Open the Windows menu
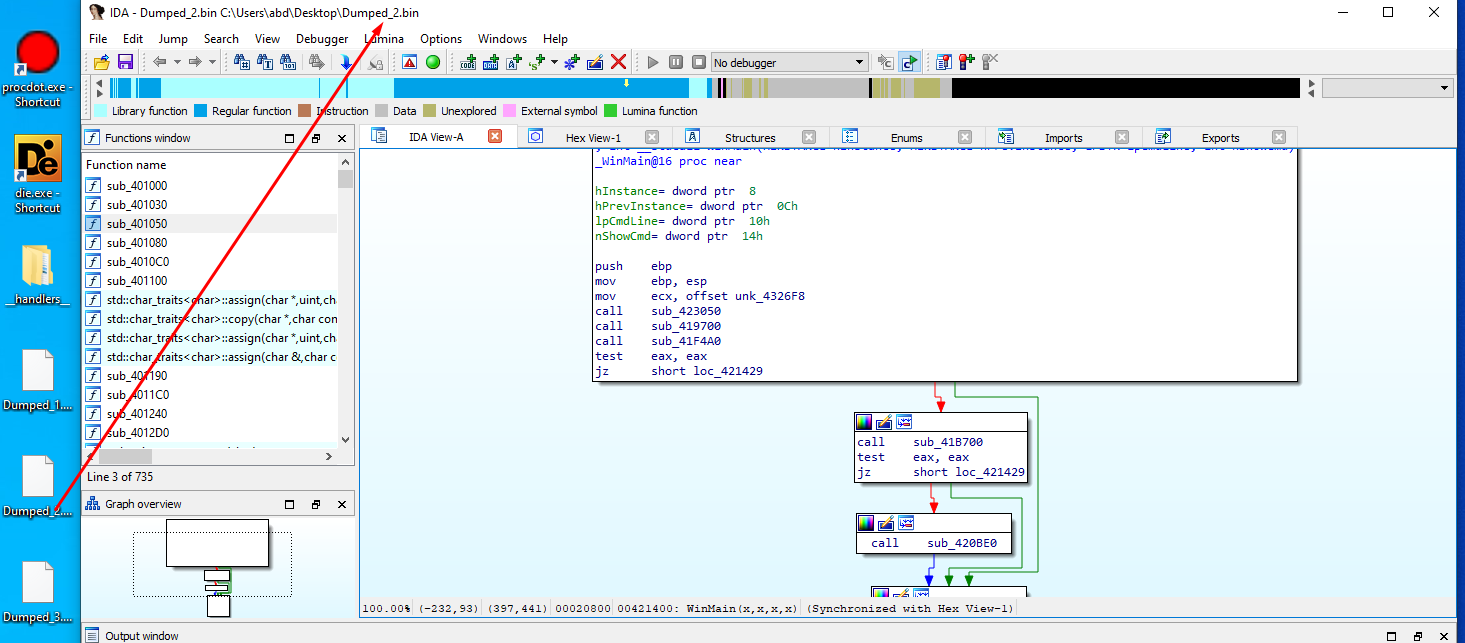 click(x=502, y=39)
